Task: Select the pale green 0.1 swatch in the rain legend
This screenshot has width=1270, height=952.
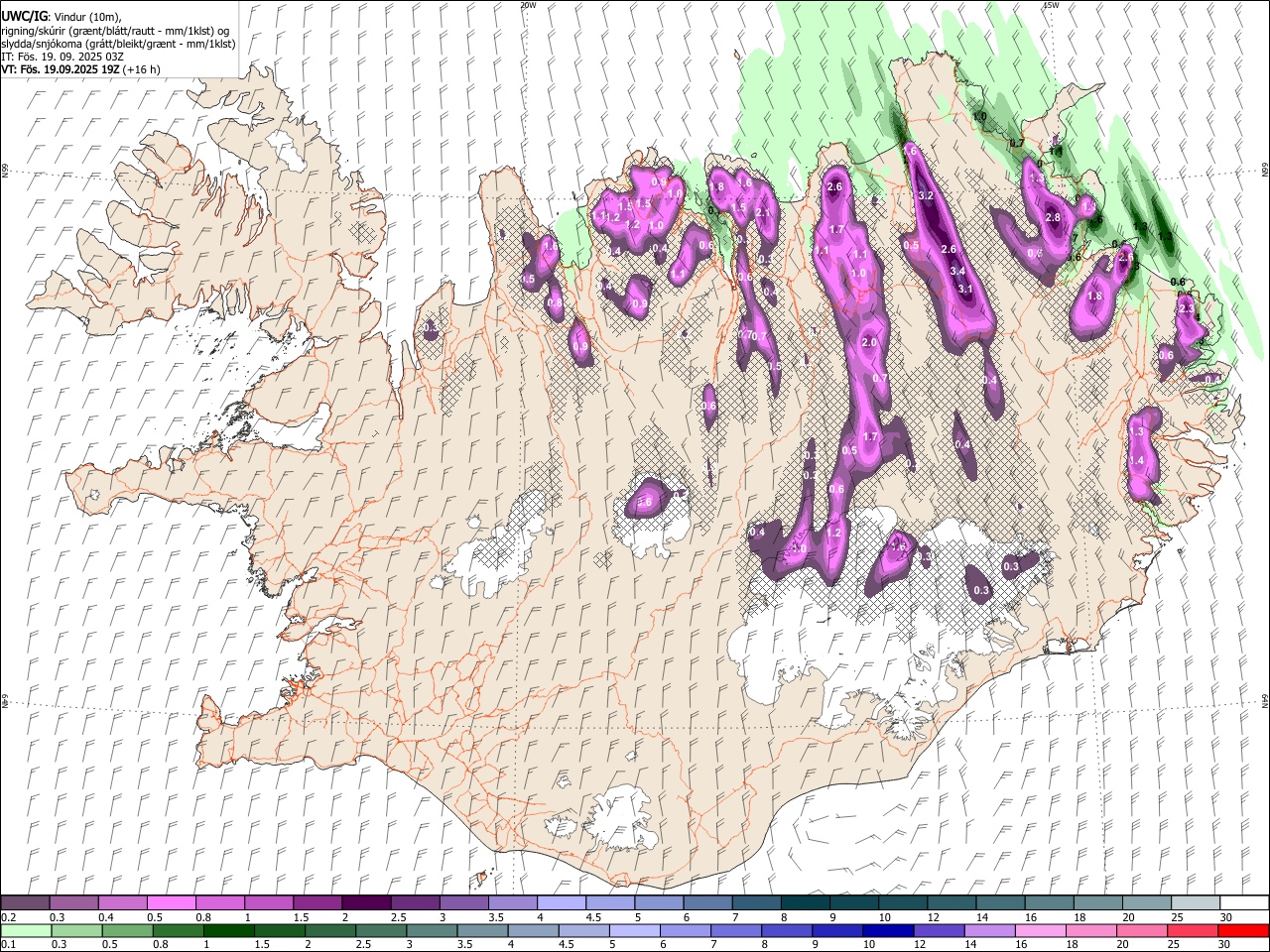Action: [x=26, y=931]
